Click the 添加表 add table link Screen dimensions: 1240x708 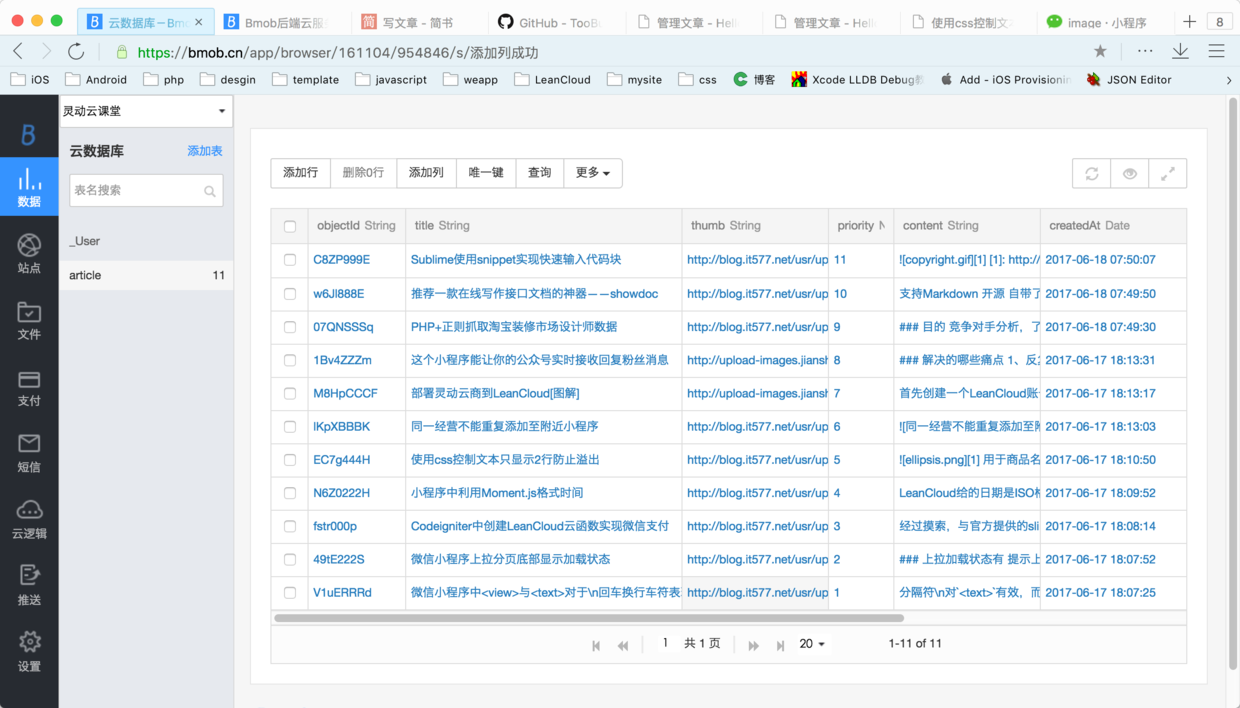pos(205,151)
